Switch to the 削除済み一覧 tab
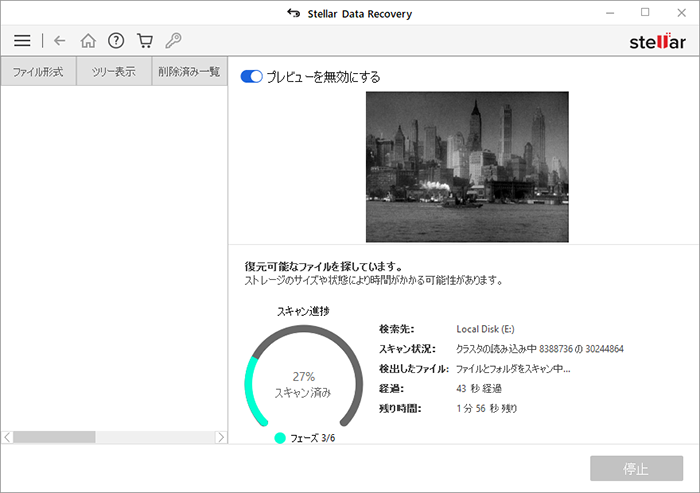 tap(189, 71)
